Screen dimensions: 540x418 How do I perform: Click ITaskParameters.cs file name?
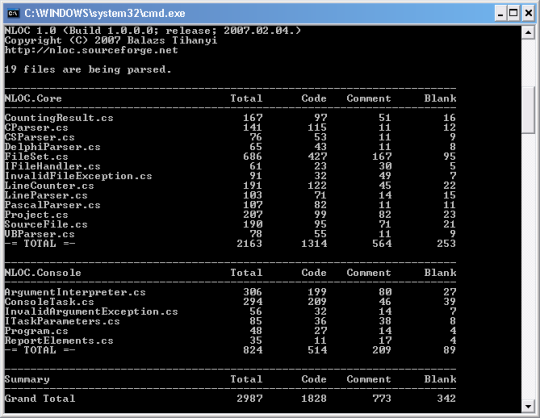62,321
